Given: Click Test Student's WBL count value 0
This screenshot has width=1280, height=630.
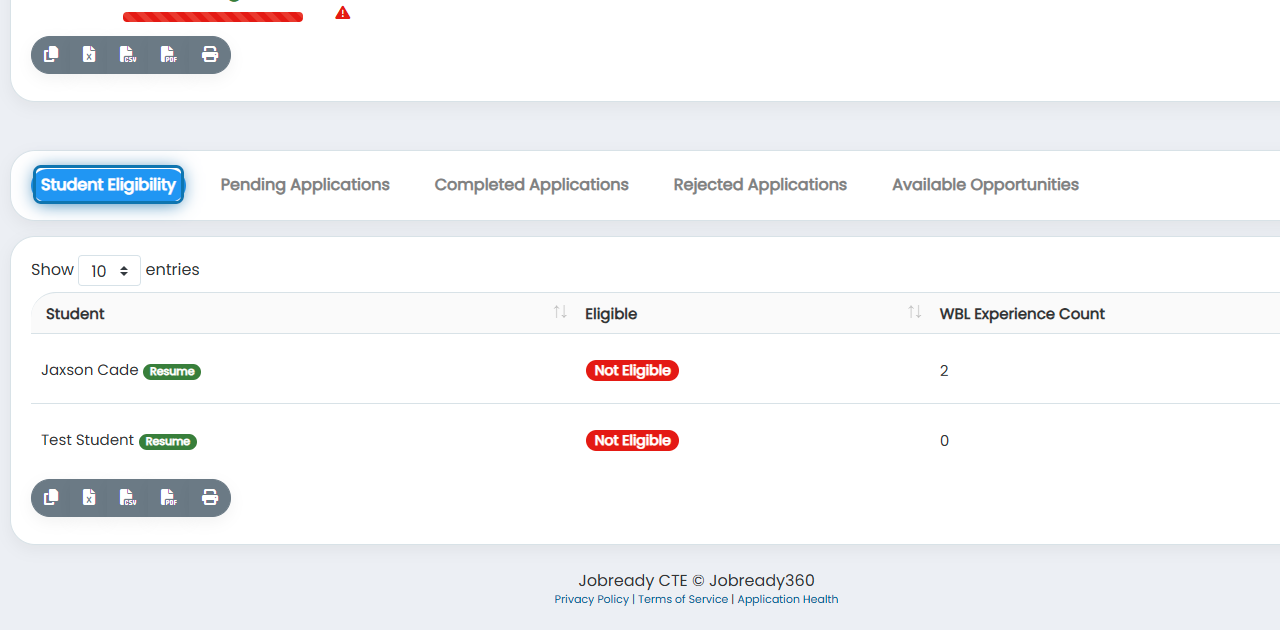Looking at the screenshot, I should tap(944, 441).
